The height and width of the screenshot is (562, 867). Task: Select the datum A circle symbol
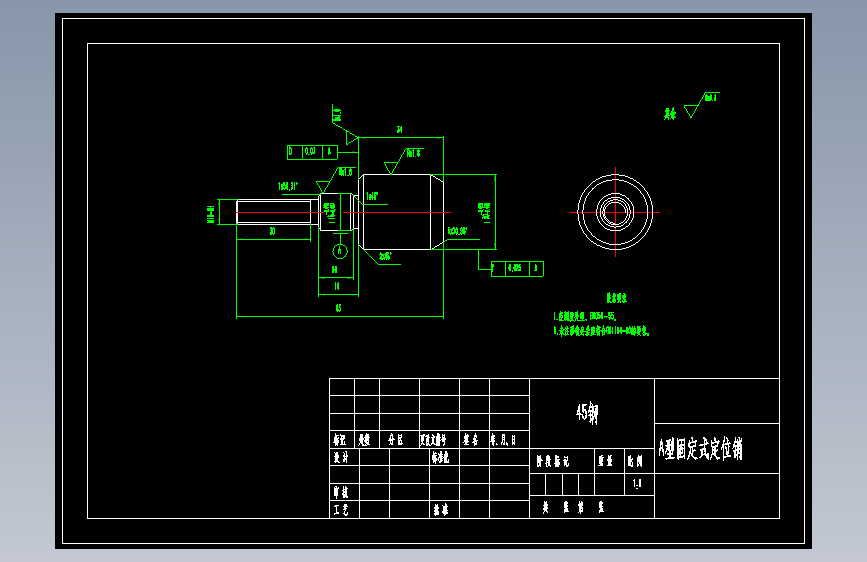click(340, 251)
